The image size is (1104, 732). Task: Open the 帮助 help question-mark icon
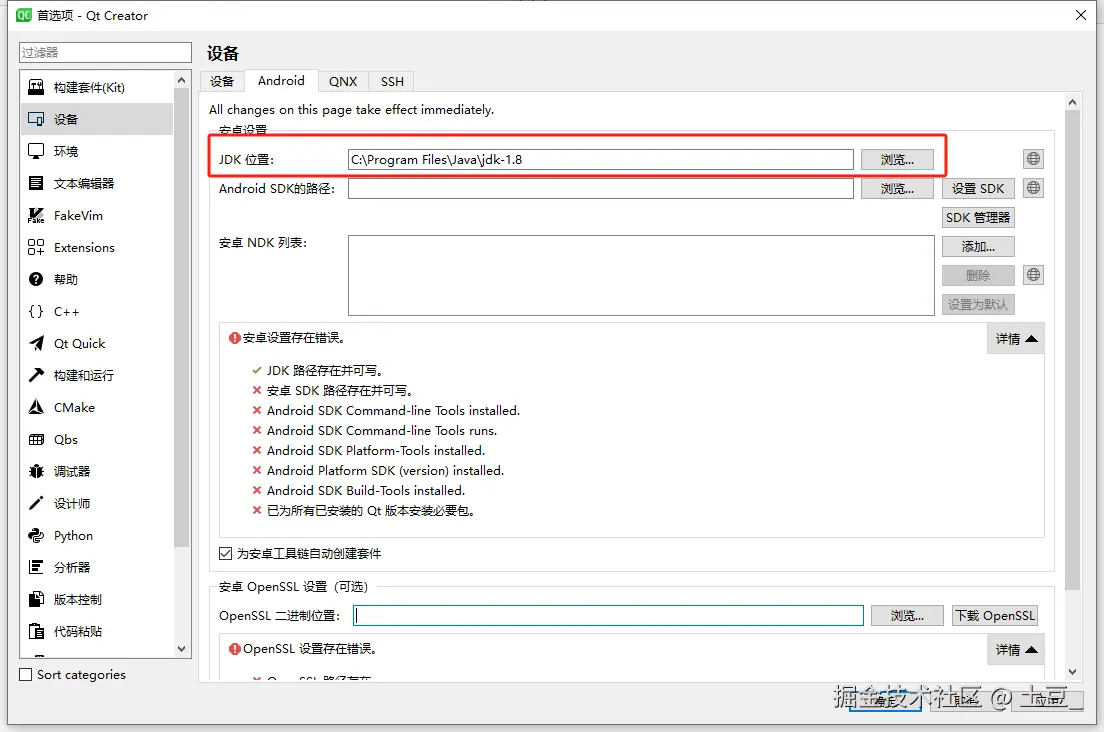(x=36, y=279)
